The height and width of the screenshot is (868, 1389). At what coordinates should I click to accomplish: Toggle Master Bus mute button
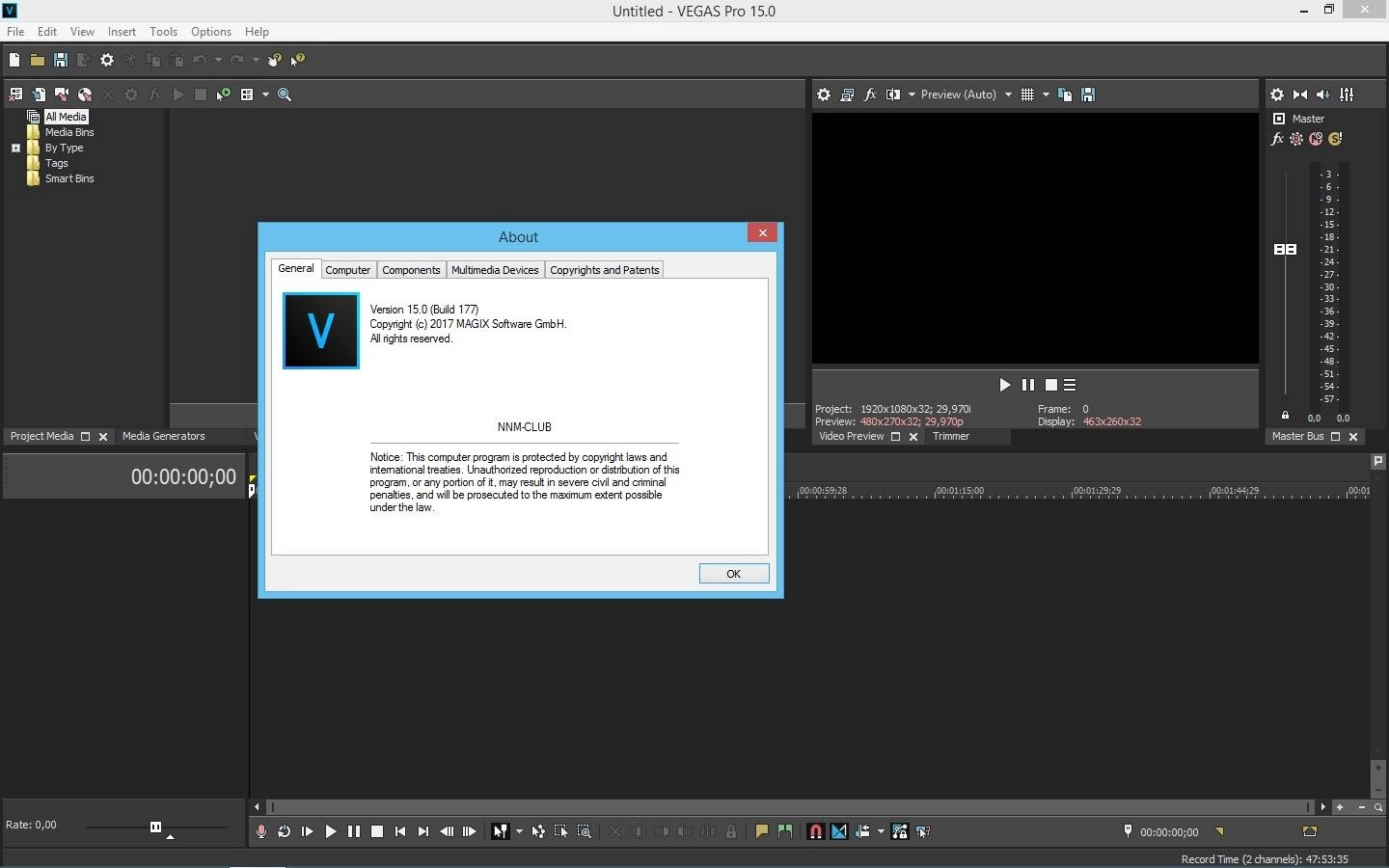(1316, 139)
